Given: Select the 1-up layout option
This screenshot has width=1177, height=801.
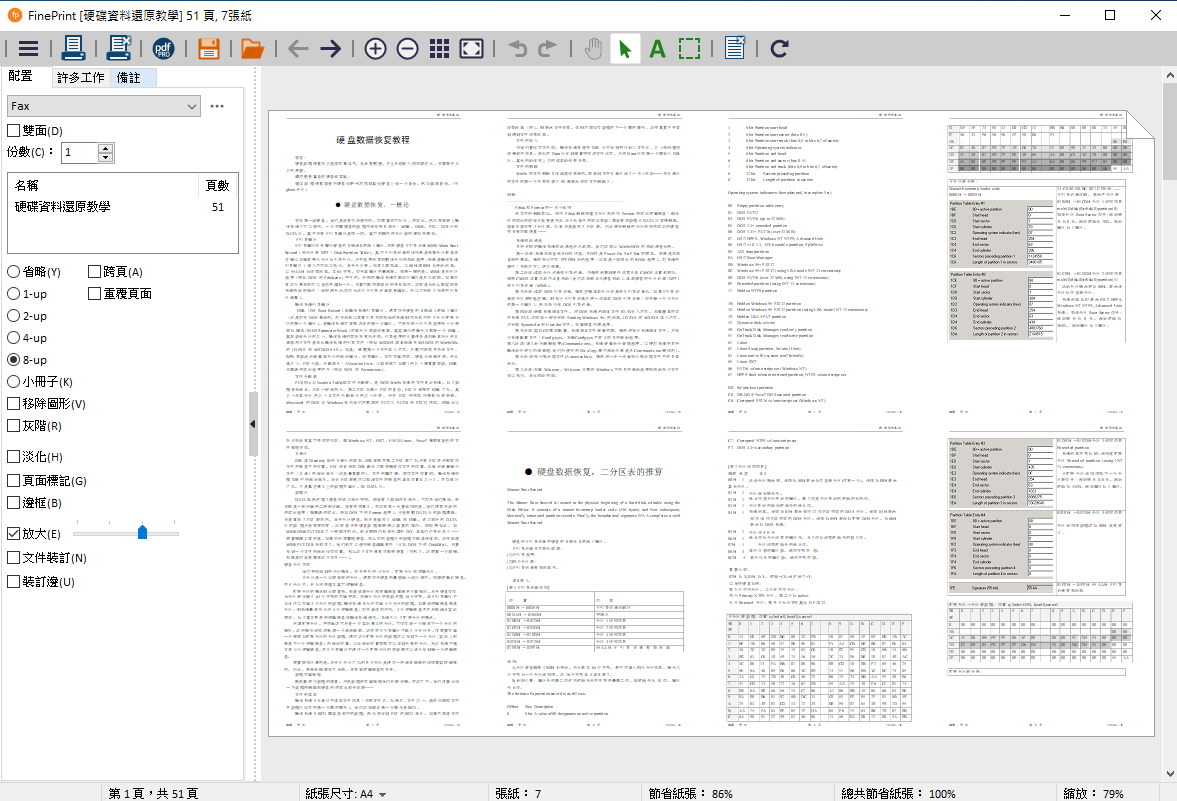Looking at the screenshot, I should point(14,294).
